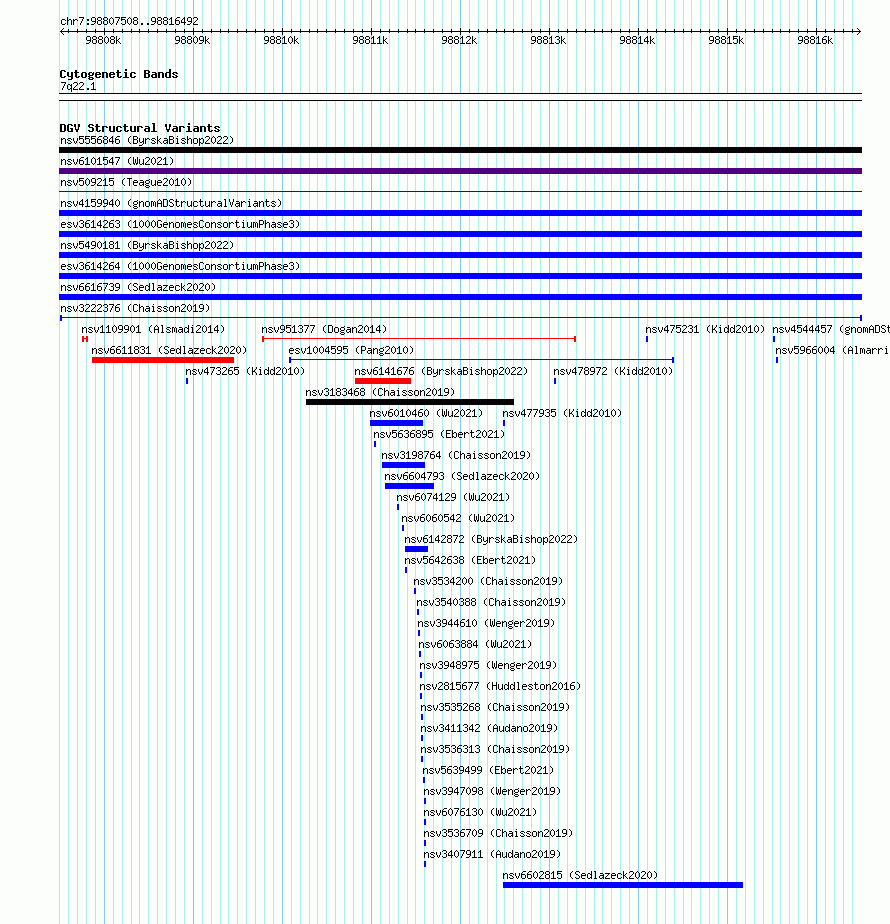Open variant nsv6101547 (Wu2021)
This screenshot has width=890, height=924.
[117, 161]
